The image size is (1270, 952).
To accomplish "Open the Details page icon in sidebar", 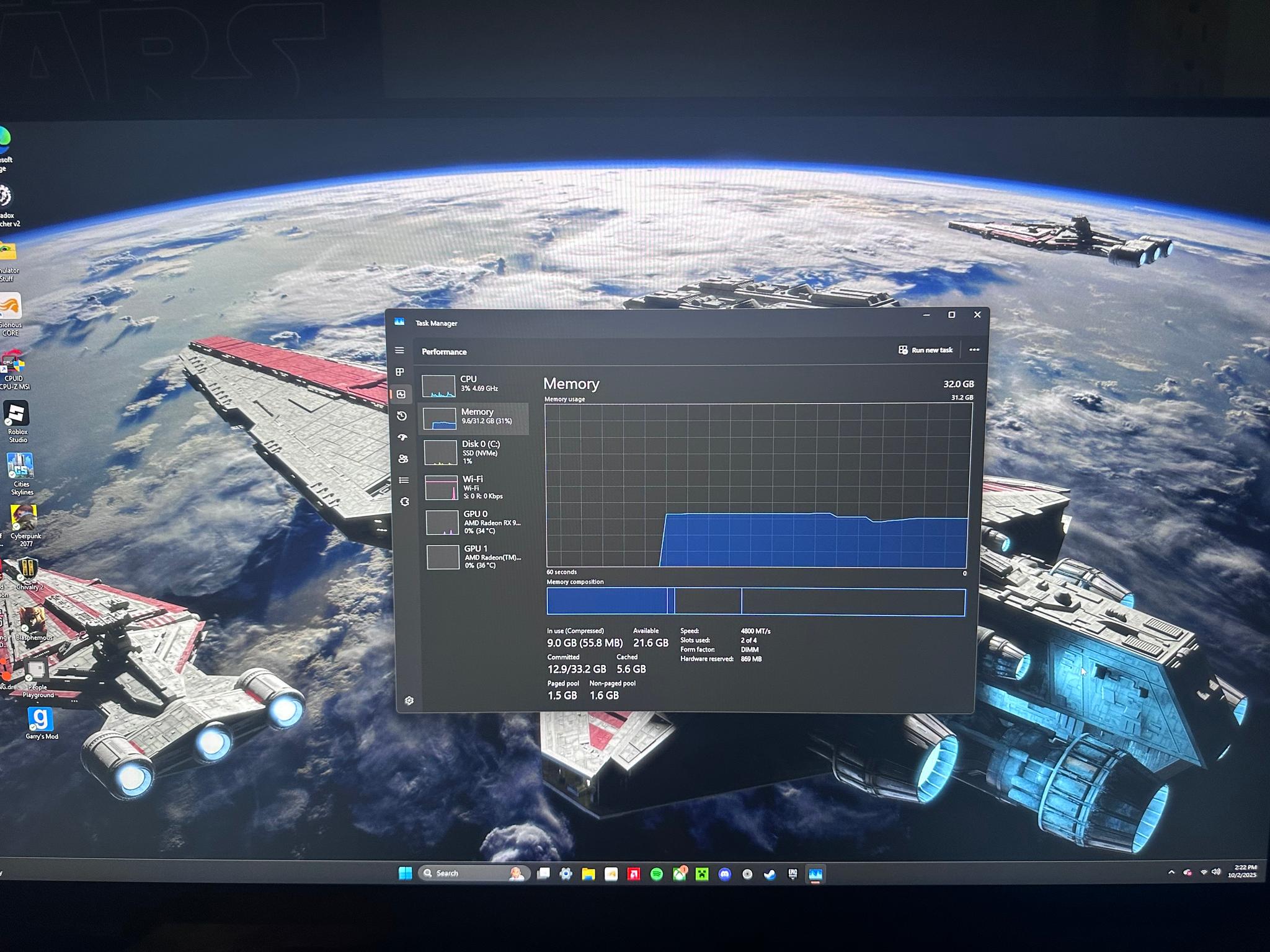I will [404, 480].
